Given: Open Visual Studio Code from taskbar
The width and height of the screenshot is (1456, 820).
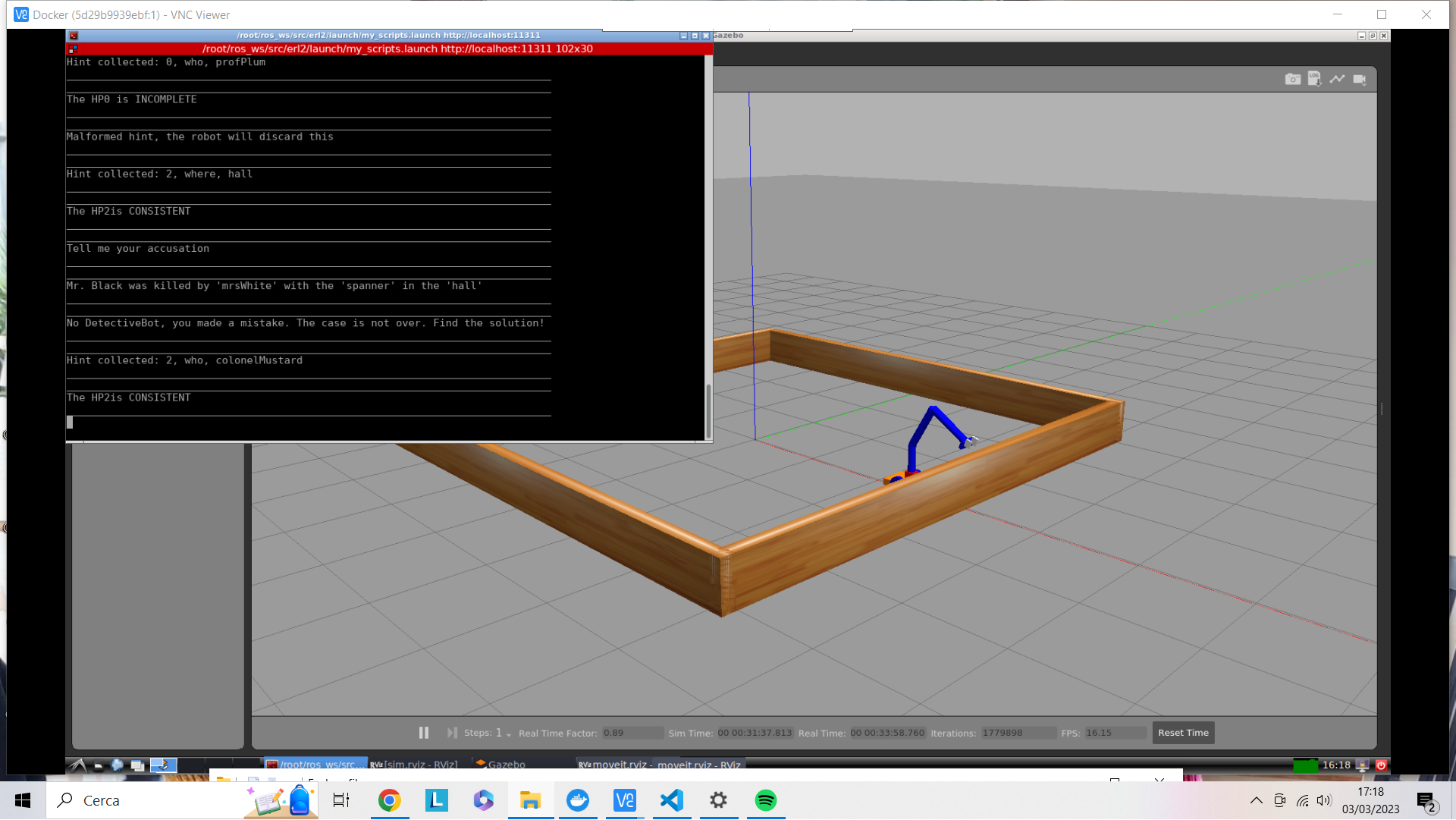Looking at the screenshot, I should 672,800.
